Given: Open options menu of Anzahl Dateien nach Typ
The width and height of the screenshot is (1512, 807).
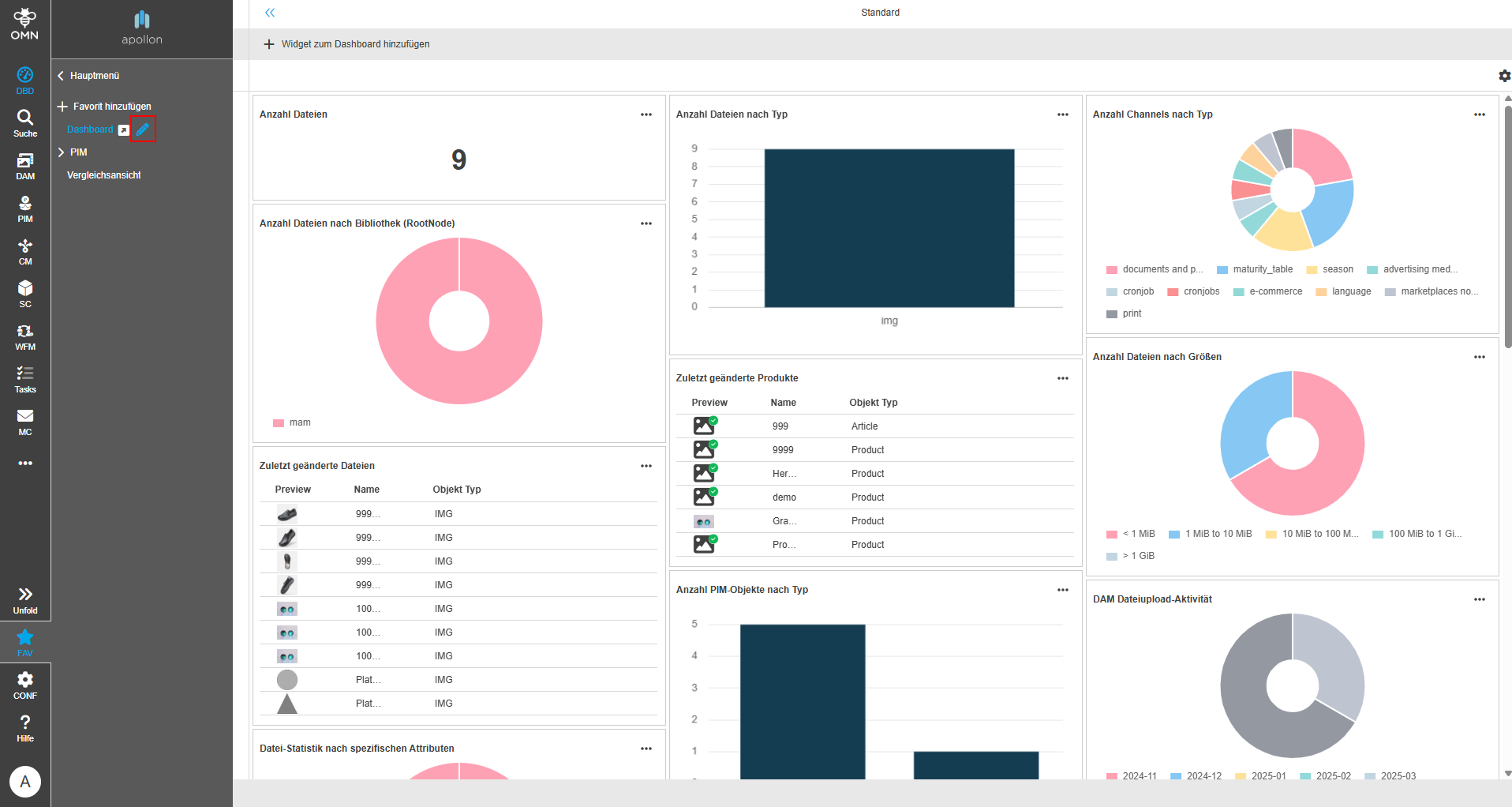Looking at the screenshot, I should pos(1063,114).
